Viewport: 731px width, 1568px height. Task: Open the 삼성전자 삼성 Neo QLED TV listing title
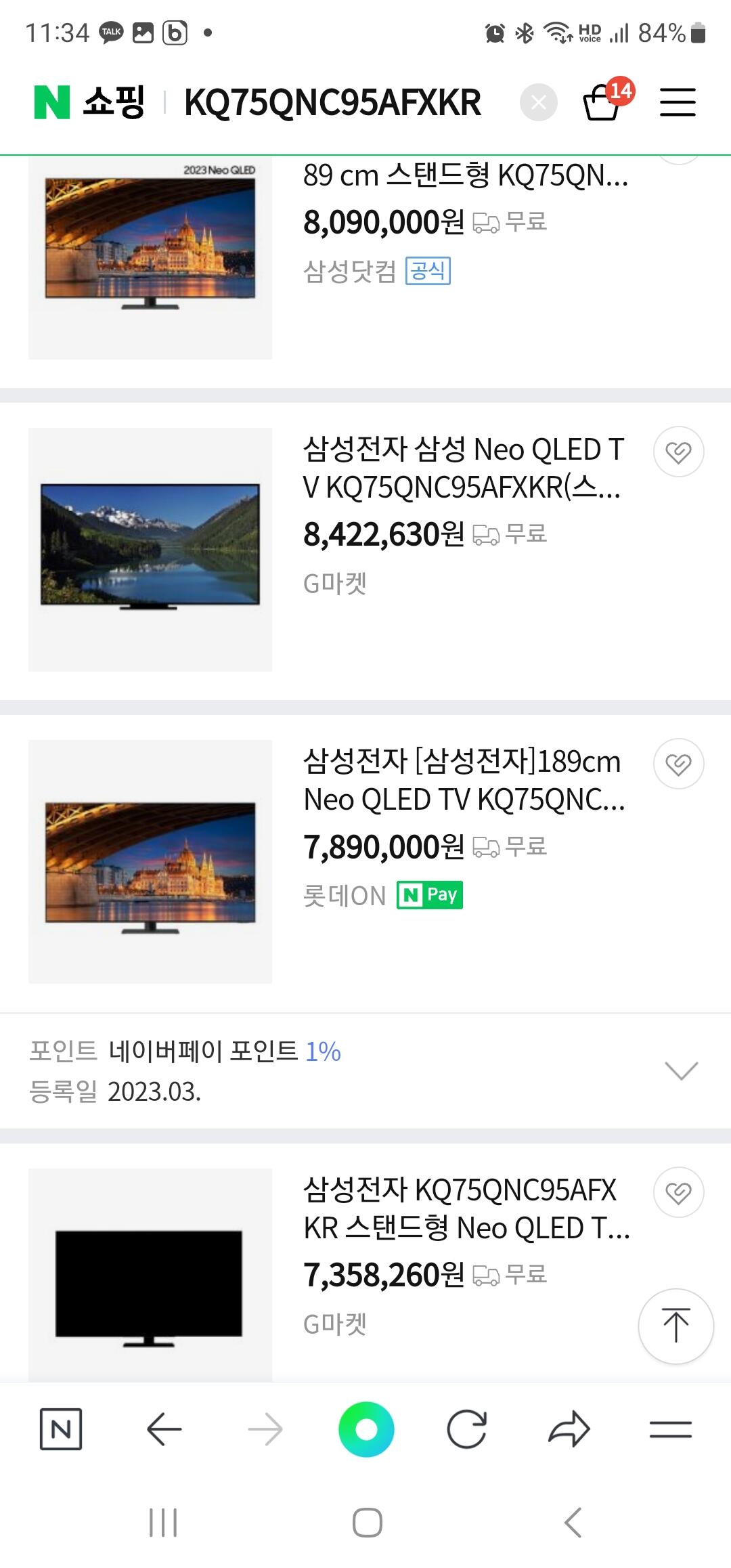tap(463, 468)
